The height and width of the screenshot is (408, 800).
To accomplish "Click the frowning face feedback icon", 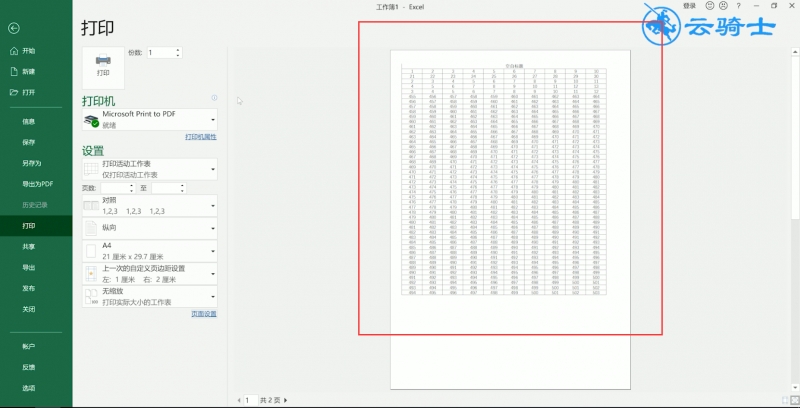I will pos(723,6).
